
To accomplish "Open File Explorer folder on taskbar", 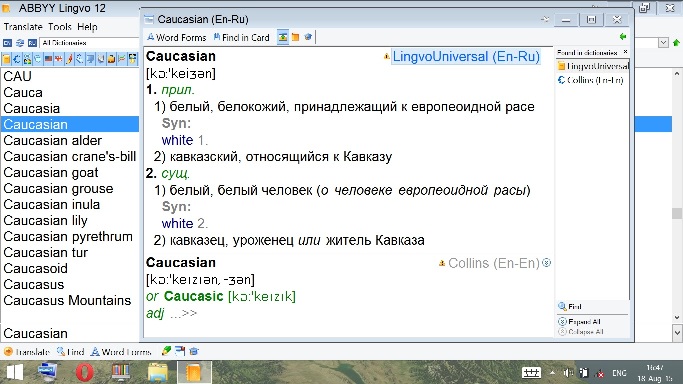I will [157, 372].
